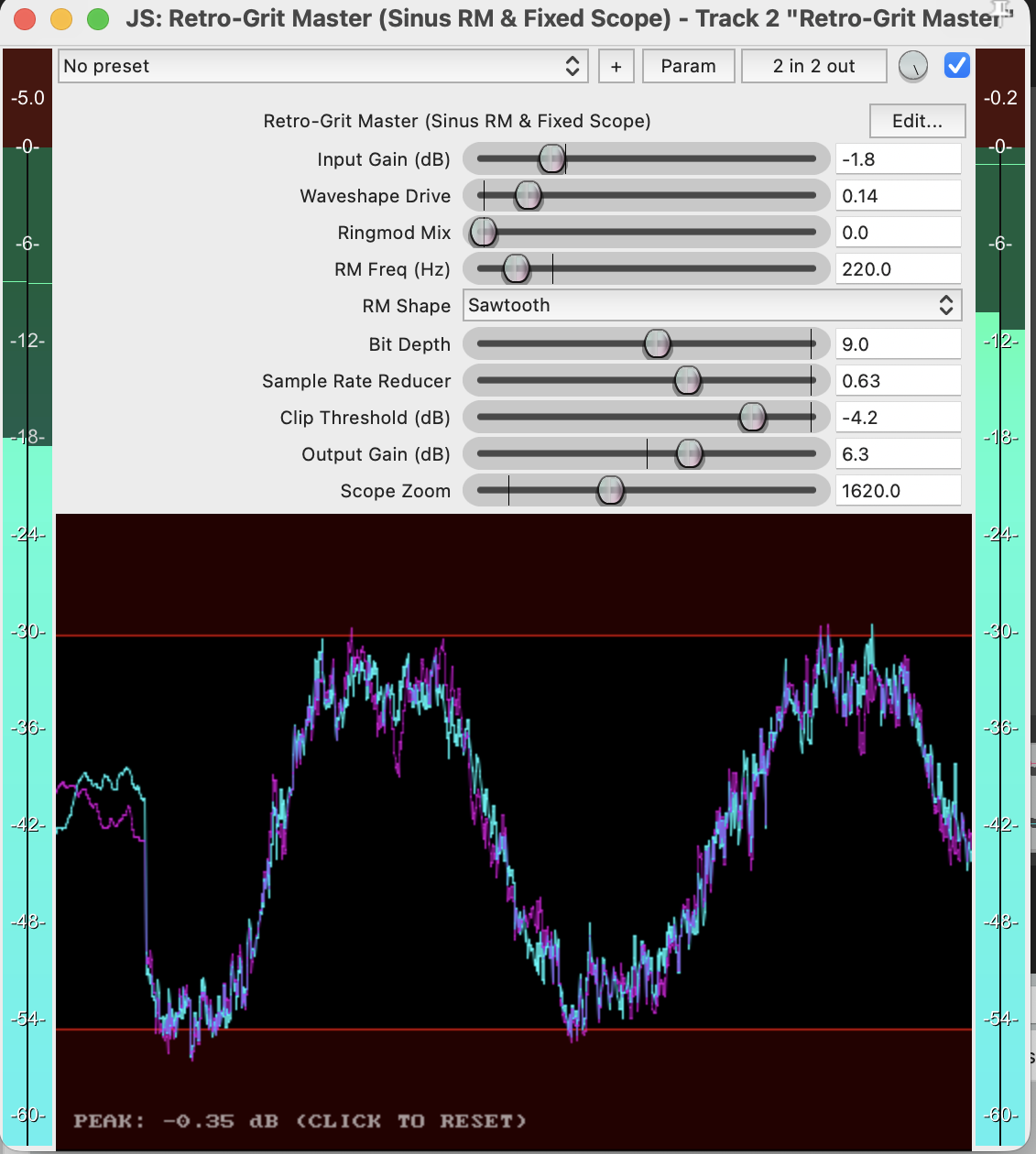Click the Sample Rate Reducer value field 0.63
1036x1154 pixels.
tap(899, 380)
